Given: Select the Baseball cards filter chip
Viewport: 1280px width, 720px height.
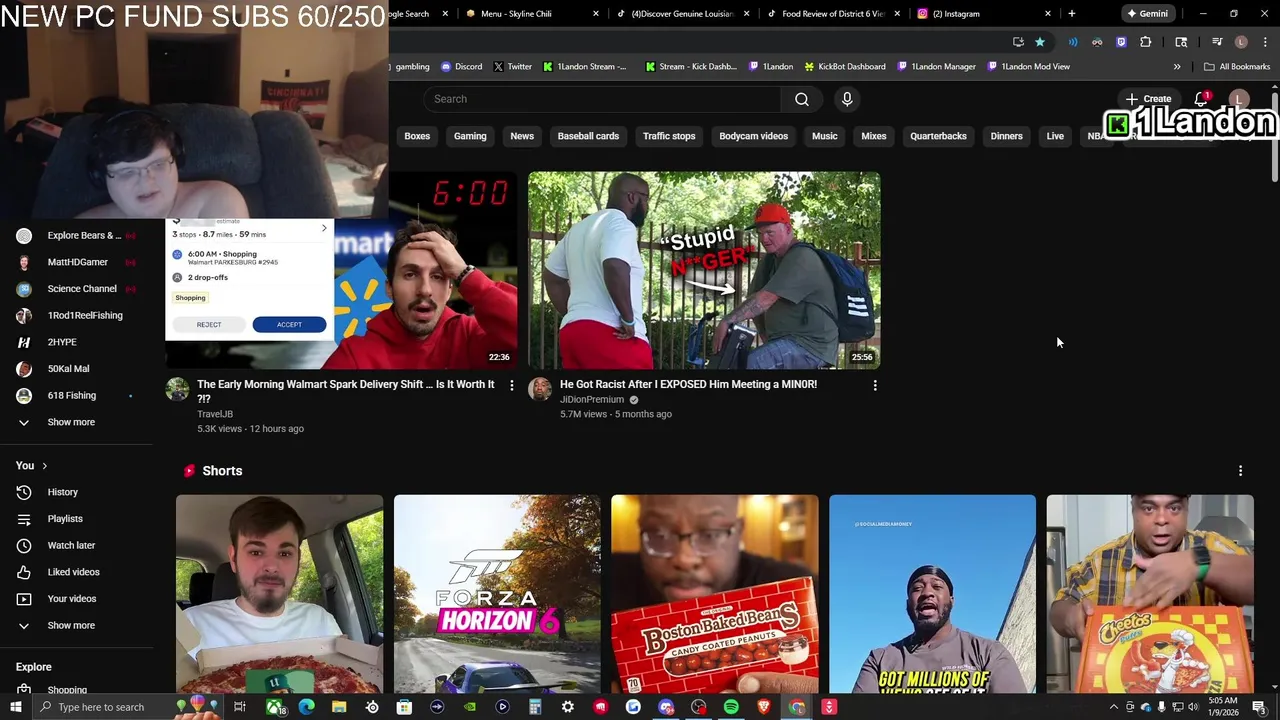Looking at the screenshot, I should 588,136.
